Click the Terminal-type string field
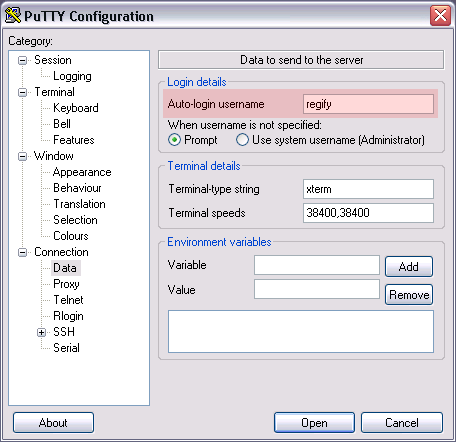 [368, 189]
